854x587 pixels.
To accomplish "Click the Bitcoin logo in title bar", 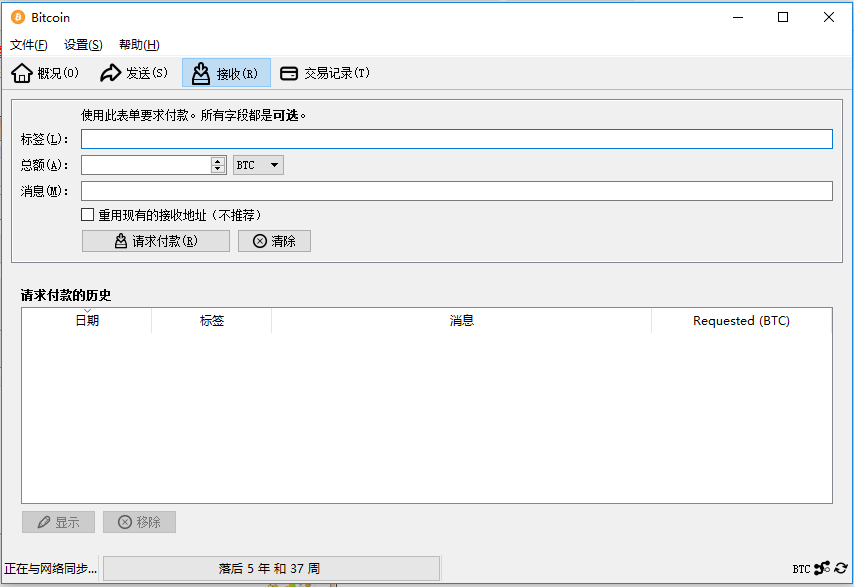I will tap(17, 17).
